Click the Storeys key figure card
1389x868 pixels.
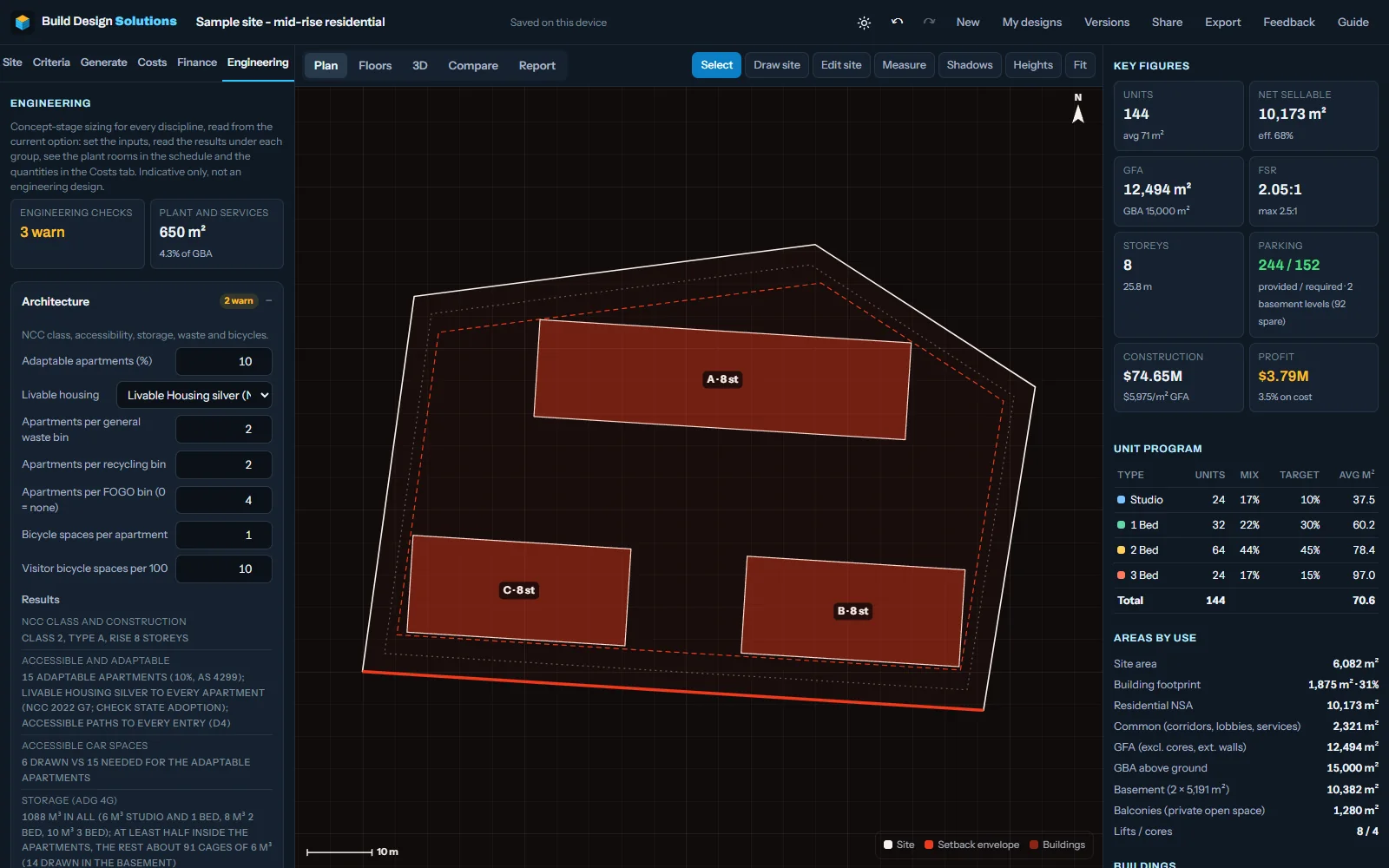[x=1179, y=284]
